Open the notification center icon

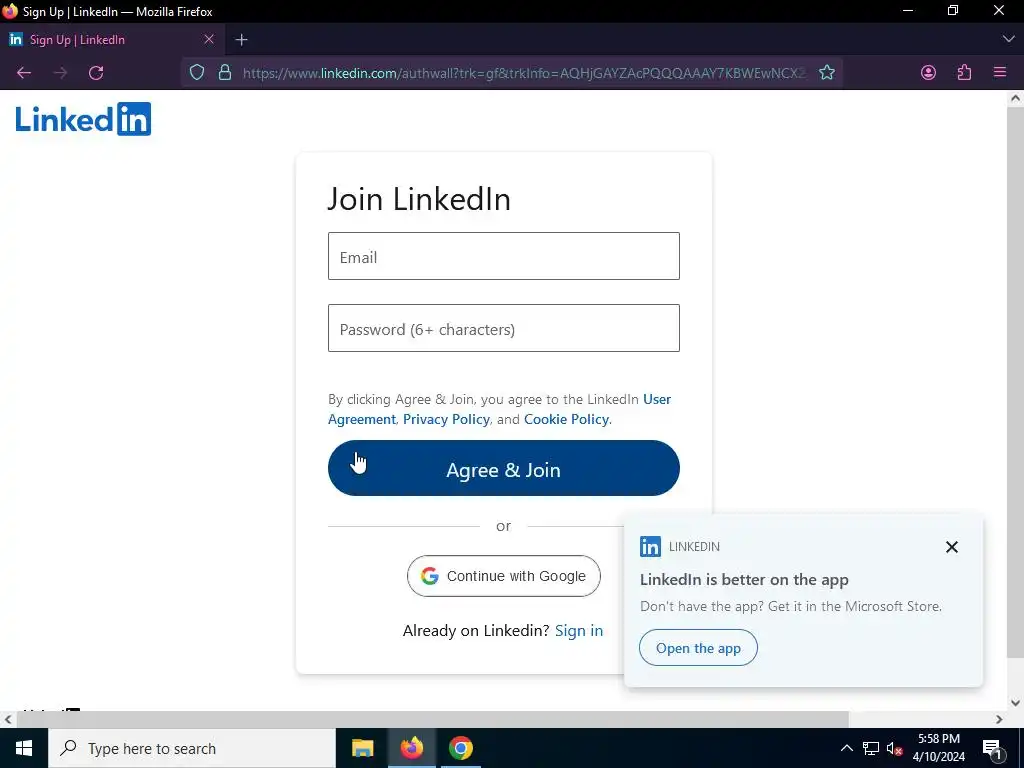pos(992,749)
